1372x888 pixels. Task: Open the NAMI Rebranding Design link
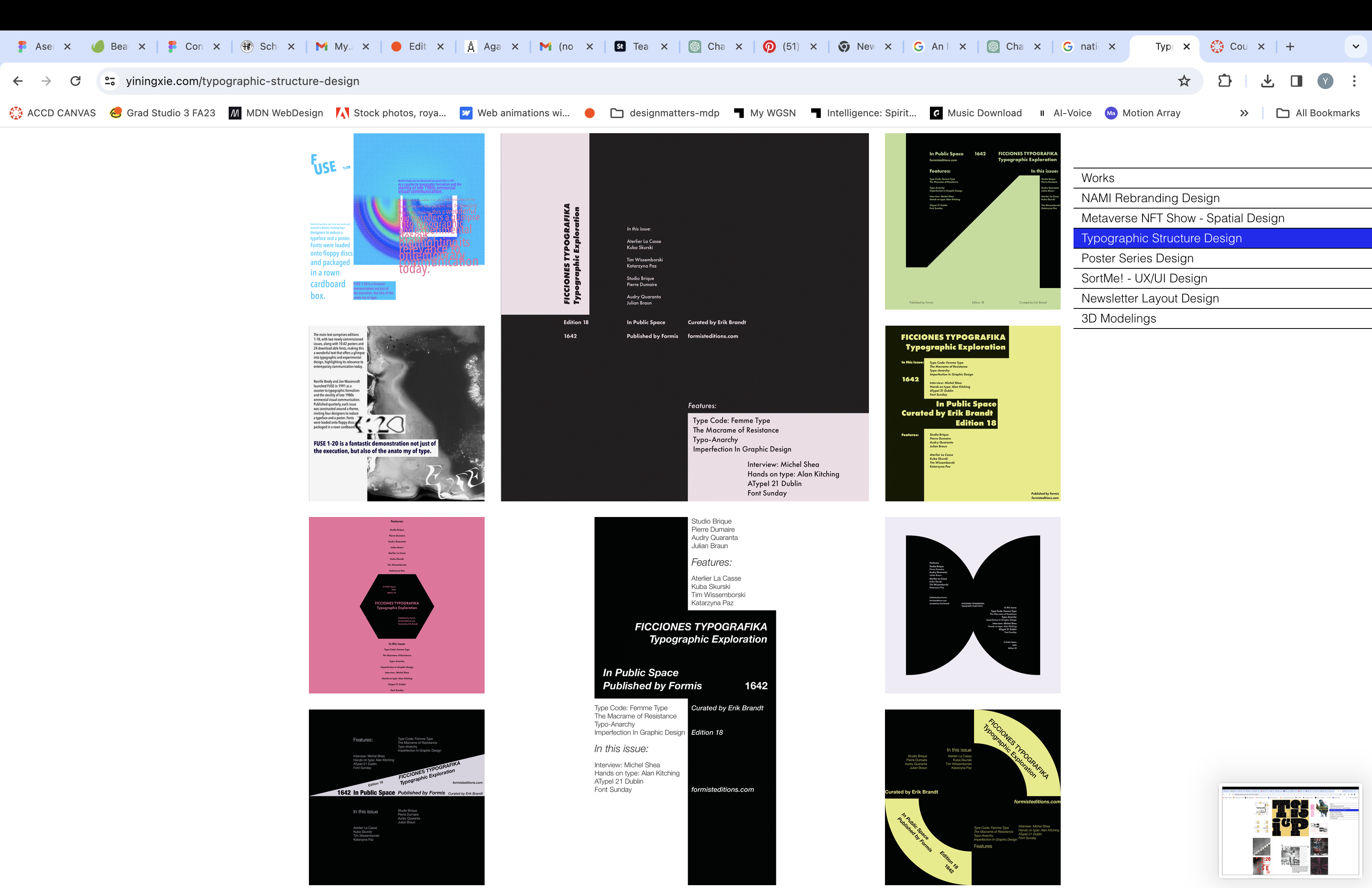click(1150, 198)
